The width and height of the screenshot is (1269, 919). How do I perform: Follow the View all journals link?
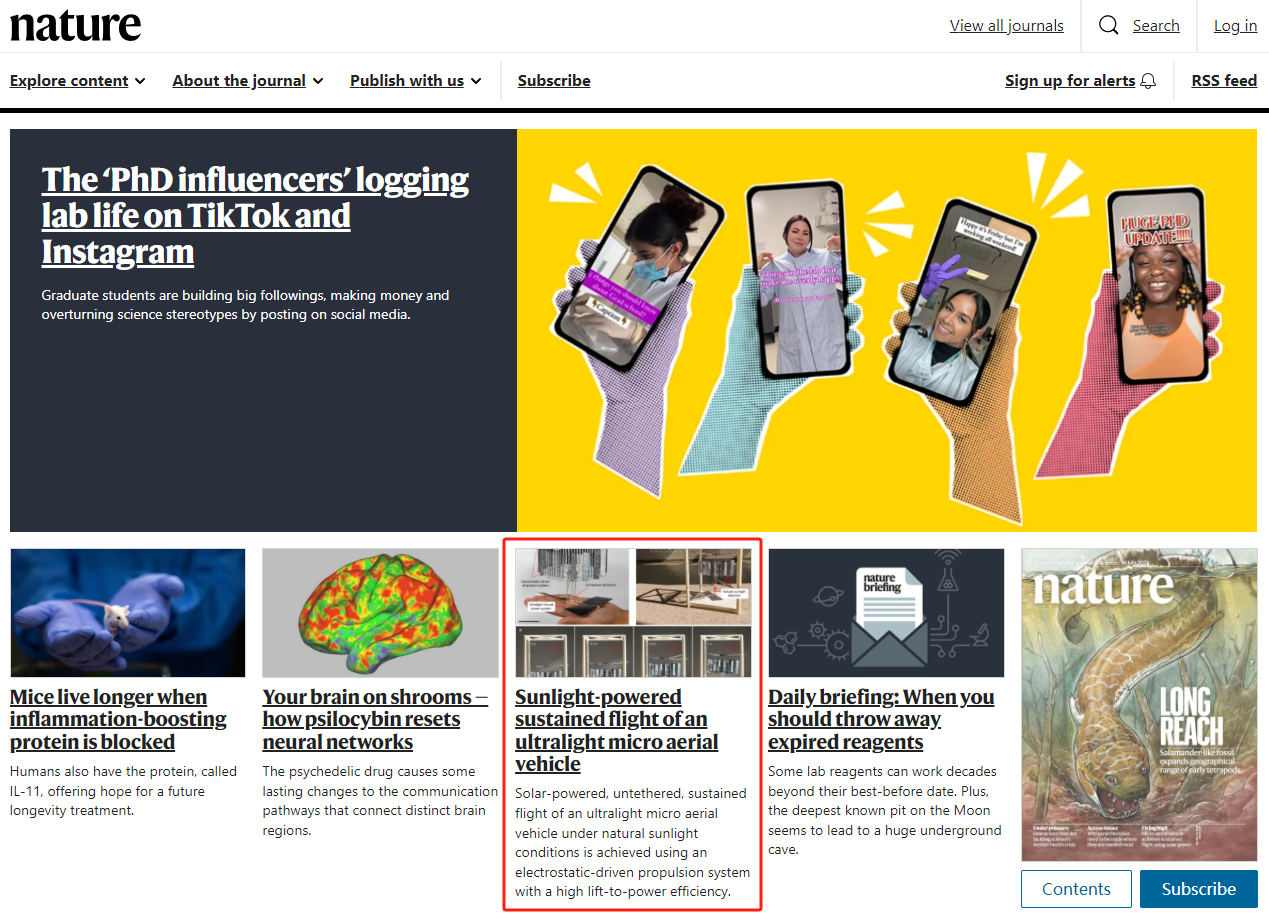[x=1007, y=26]
